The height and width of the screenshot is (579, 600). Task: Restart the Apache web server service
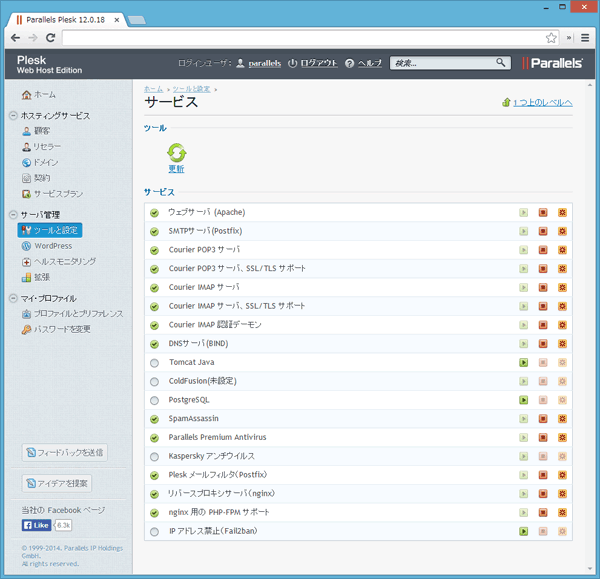(562, 212)
